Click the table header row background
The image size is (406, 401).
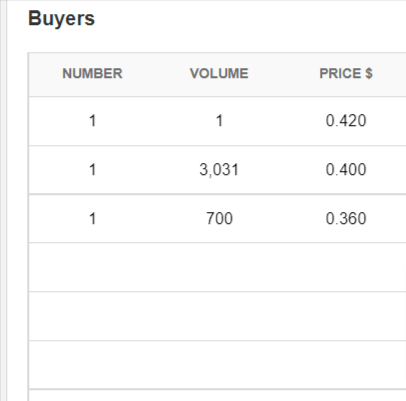(217, 75)
